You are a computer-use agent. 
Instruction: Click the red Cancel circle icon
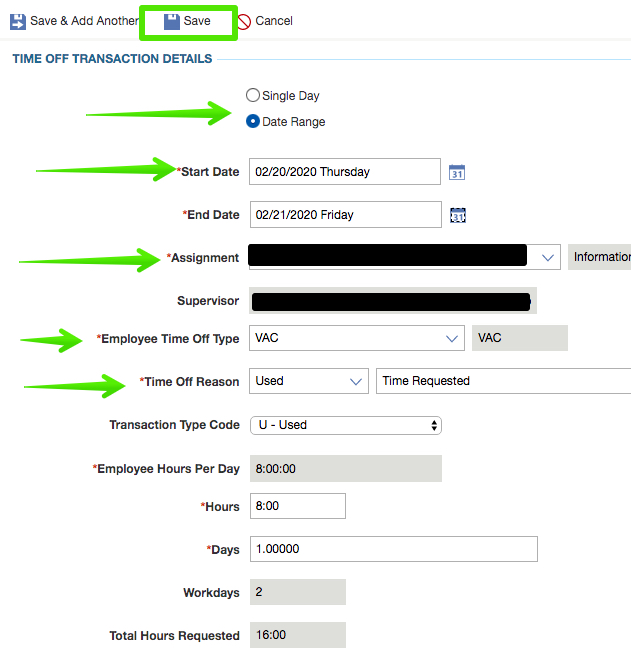coord(244,21)
